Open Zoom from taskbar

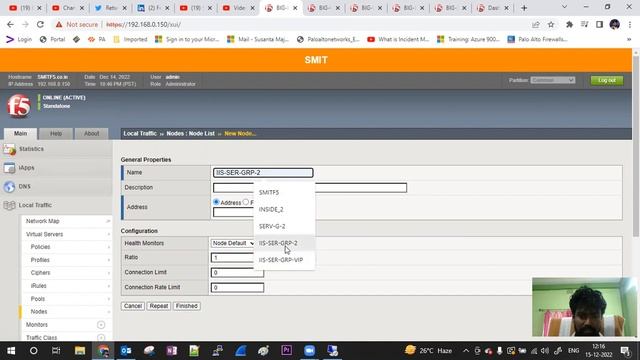tap(309, 351)
